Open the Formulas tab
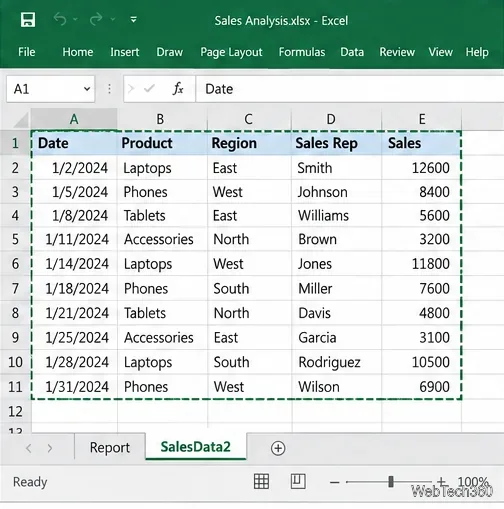Screen dimensions: 504x509 302,52
